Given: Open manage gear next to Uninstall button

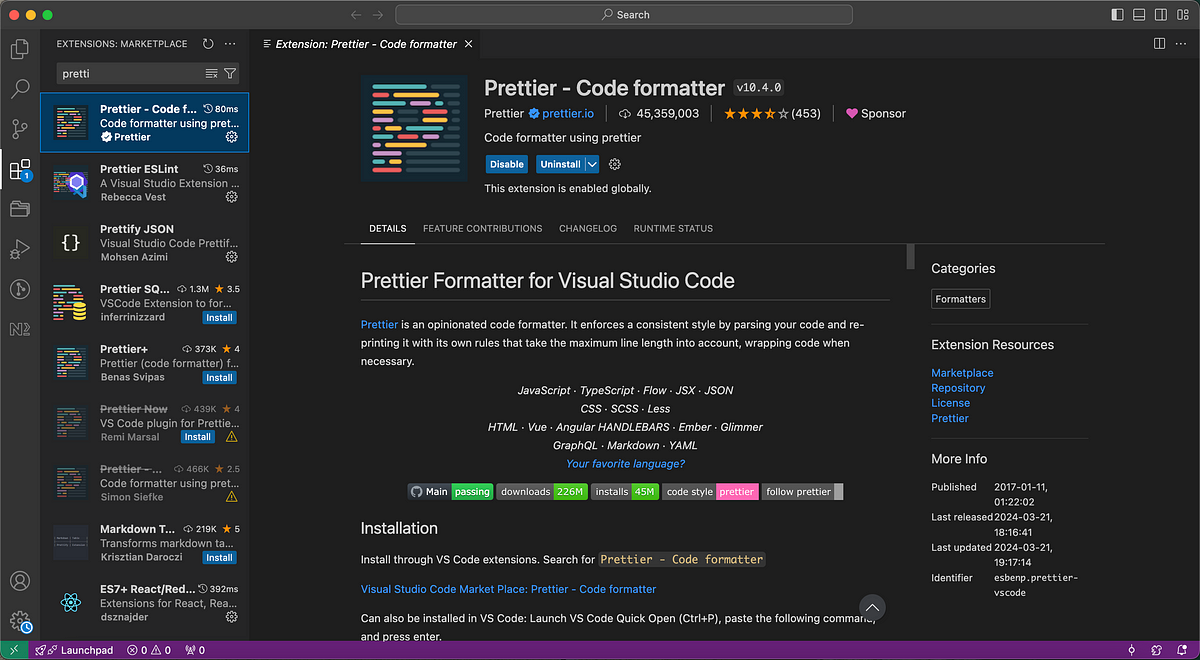Looking at the screenshot, I should tap(615, 164).
